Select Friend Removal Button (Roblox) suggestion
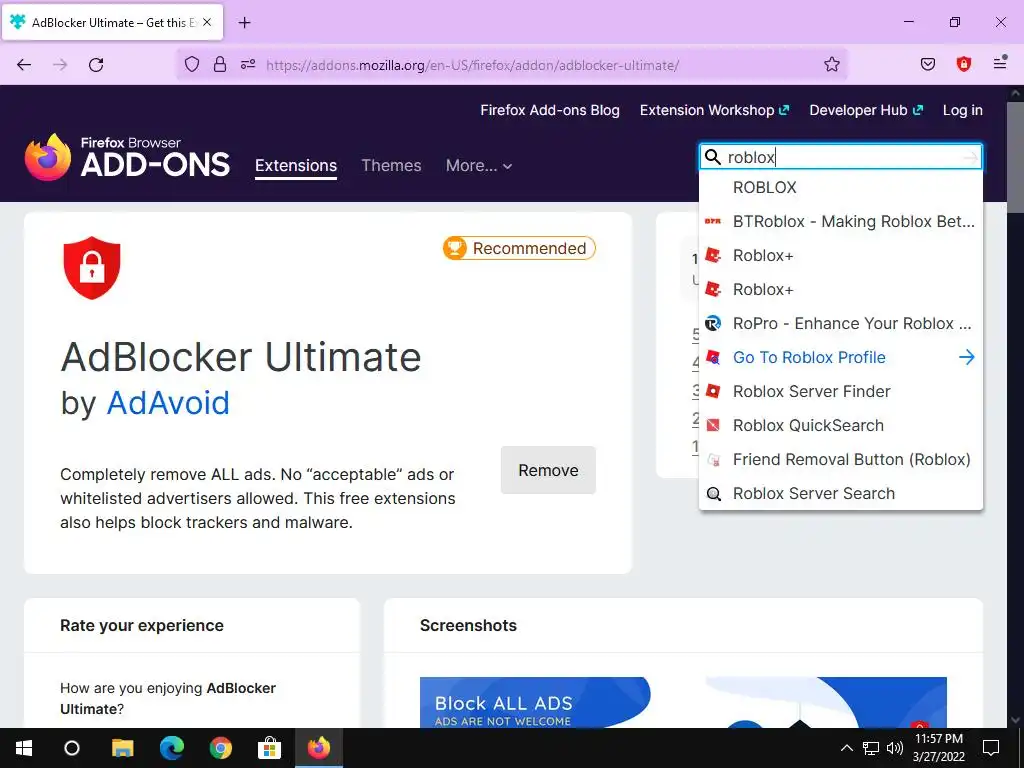This screenshot has width=1024, height=768. [x=840, y=459]
